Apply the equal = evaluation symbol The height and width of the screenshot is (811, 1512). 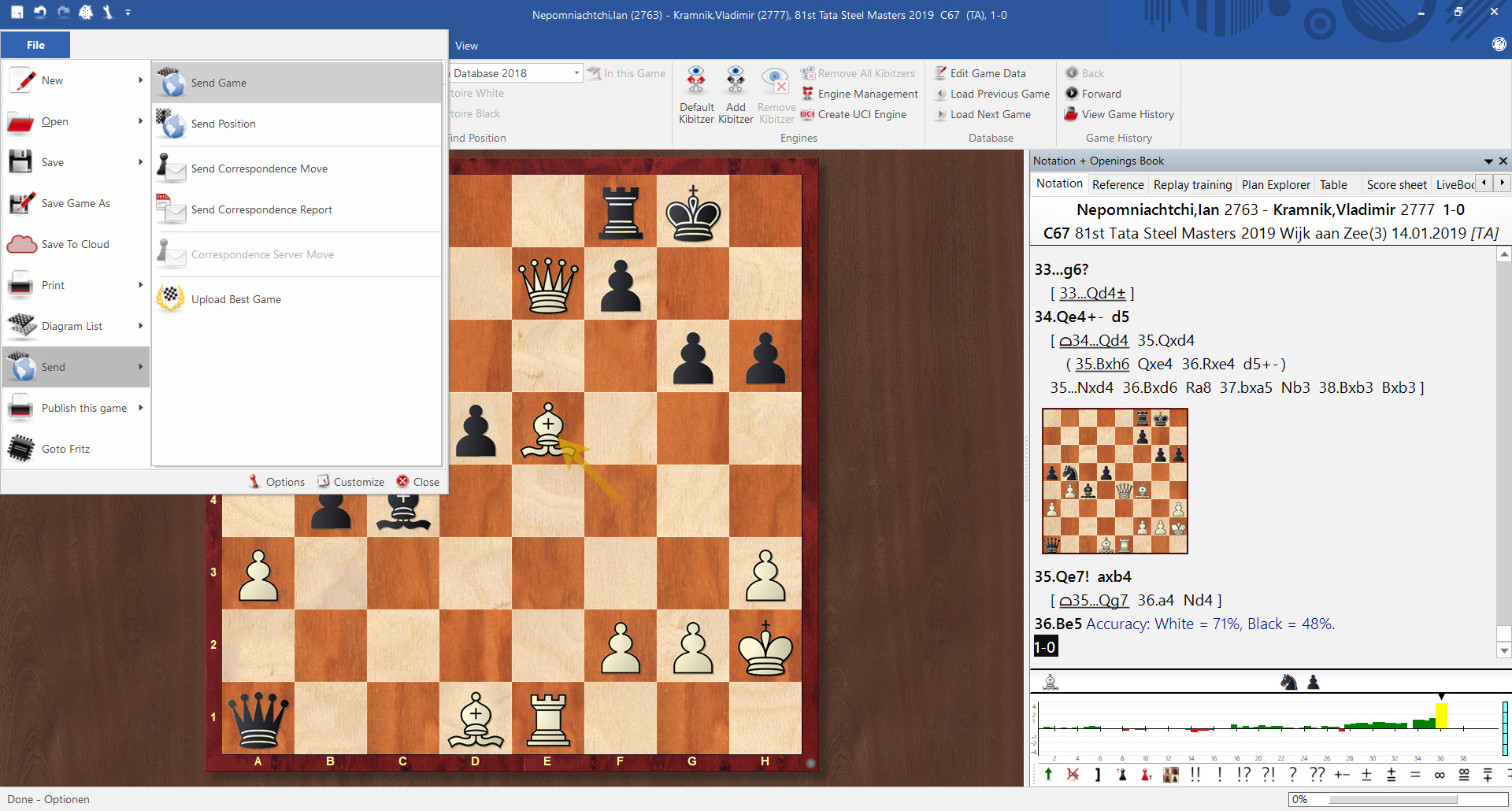(1415, 774)
